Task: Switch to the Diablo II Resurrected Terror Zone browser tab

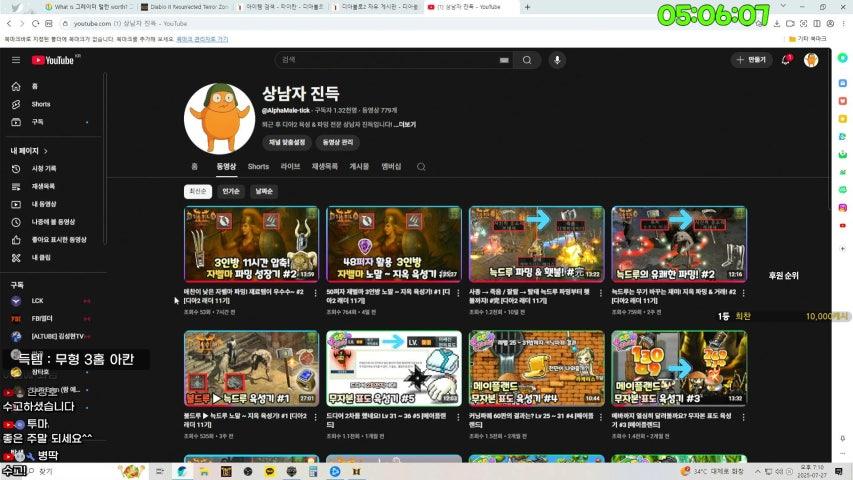Action: (185, 7)
